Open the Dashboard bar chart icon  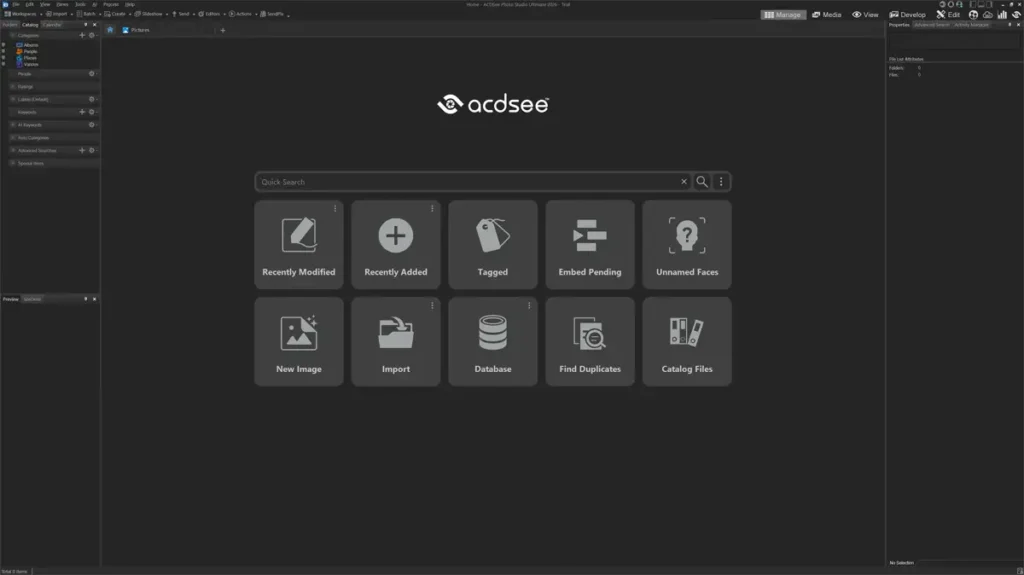pyautogui.click(x=1002, y=14)
